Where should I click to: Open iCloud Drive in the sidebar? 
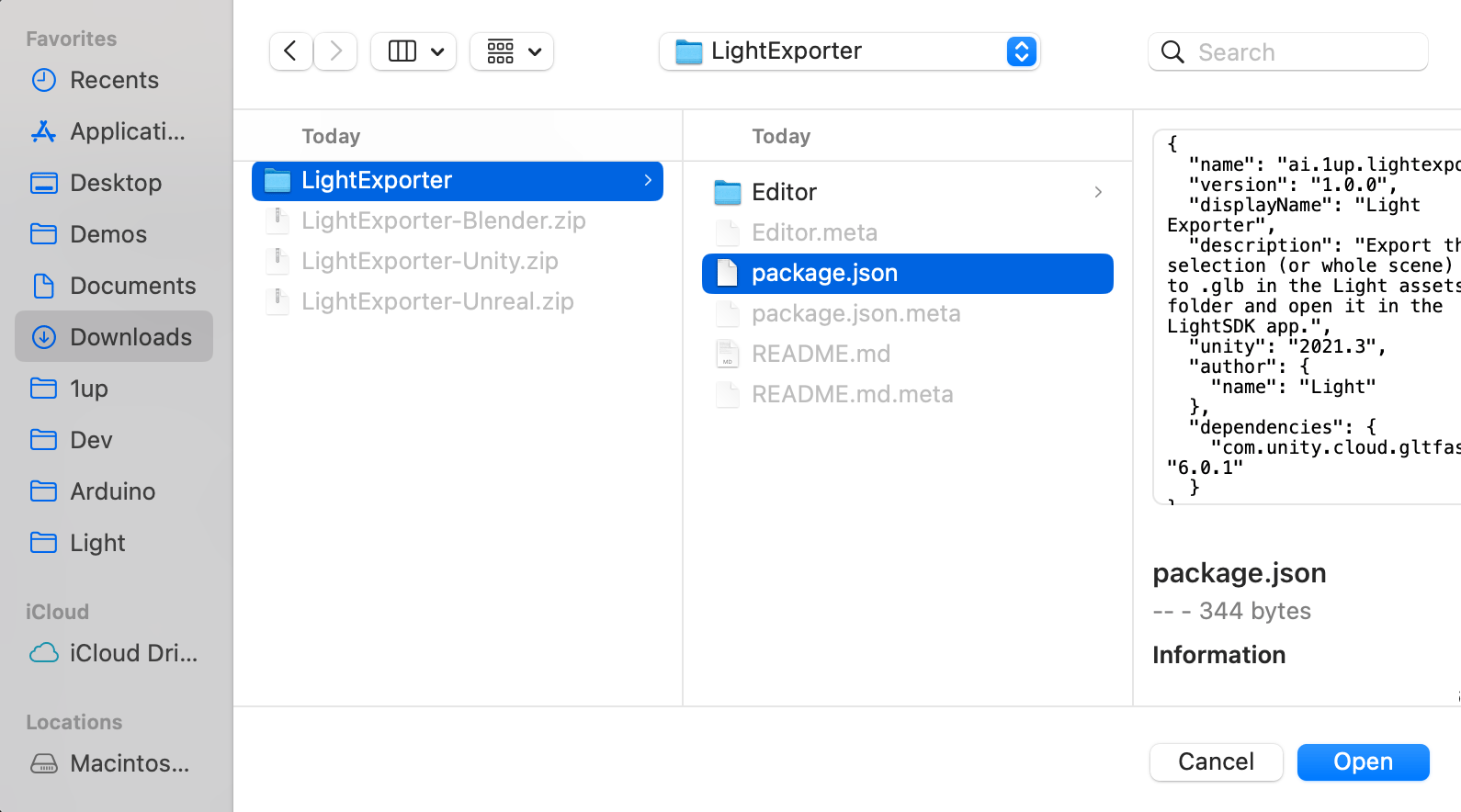click(x=114, y=653)
